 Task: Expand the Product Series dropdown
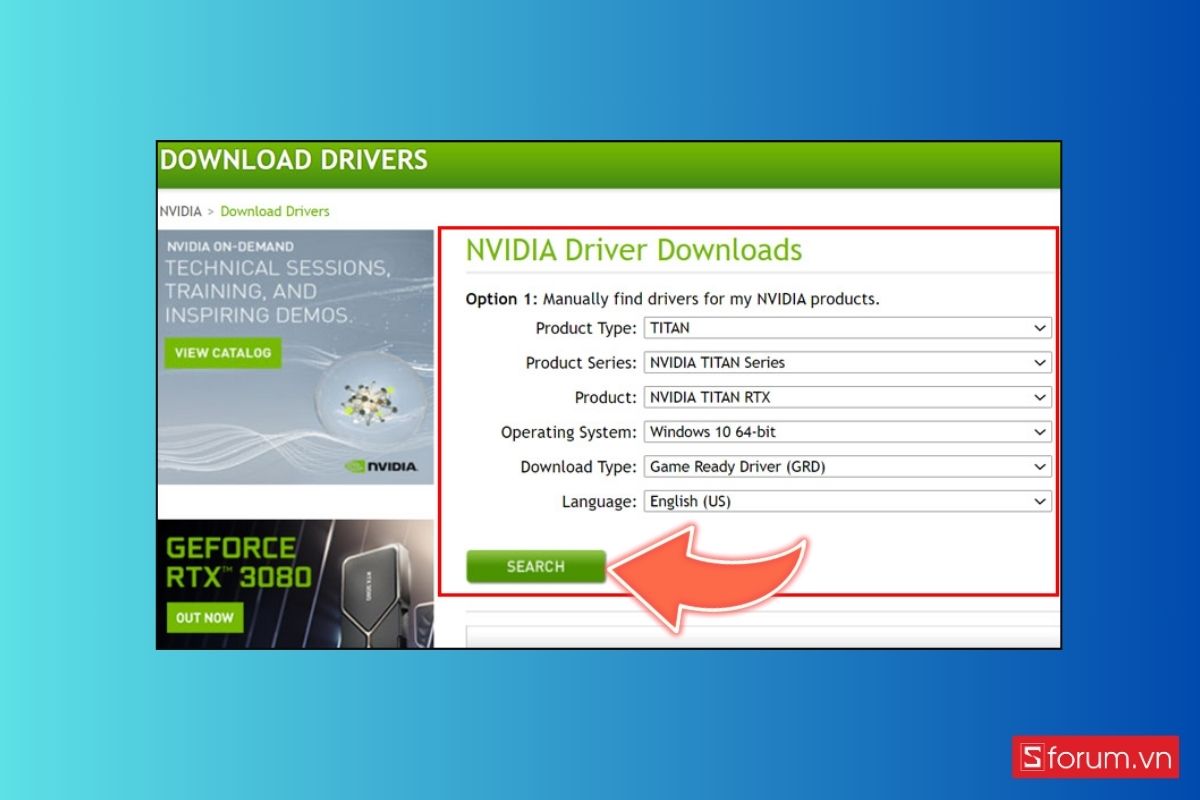[x=847, y=362]
